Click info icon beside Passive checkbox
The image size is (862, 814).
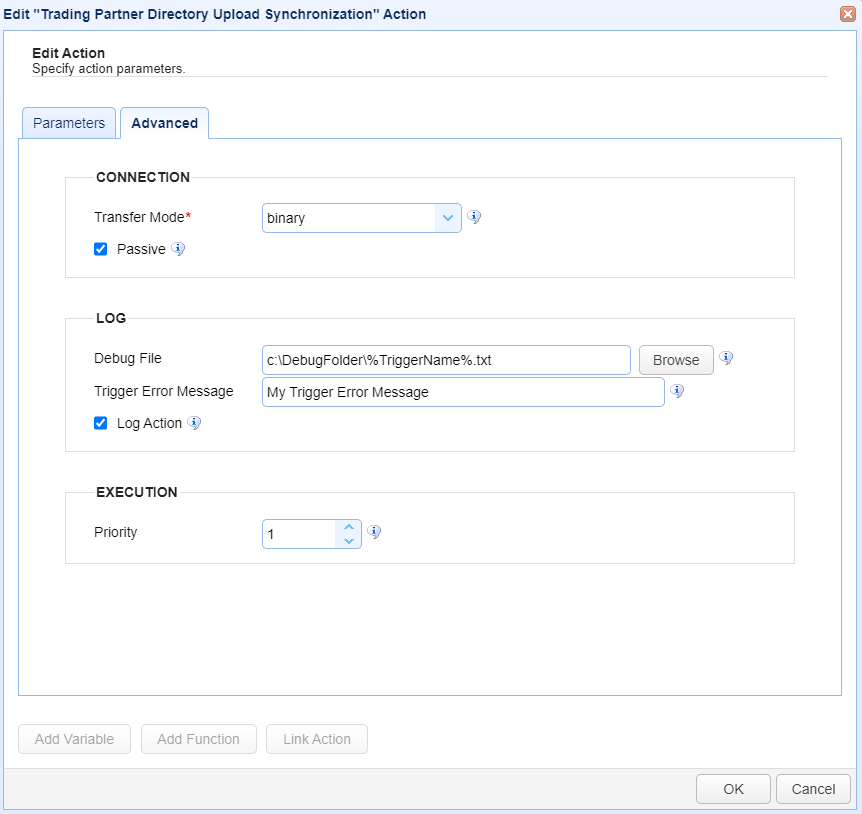[178, 249]
